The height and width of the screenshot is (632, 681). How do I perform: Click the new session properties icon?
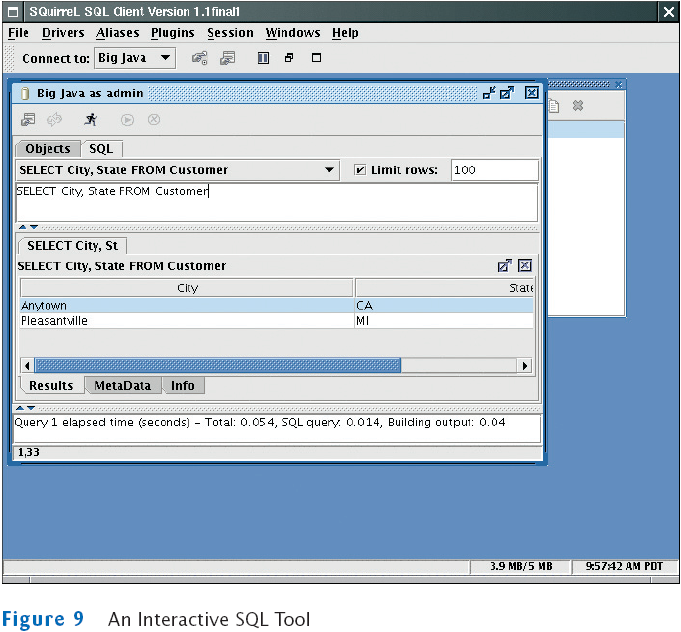point(228,58)
